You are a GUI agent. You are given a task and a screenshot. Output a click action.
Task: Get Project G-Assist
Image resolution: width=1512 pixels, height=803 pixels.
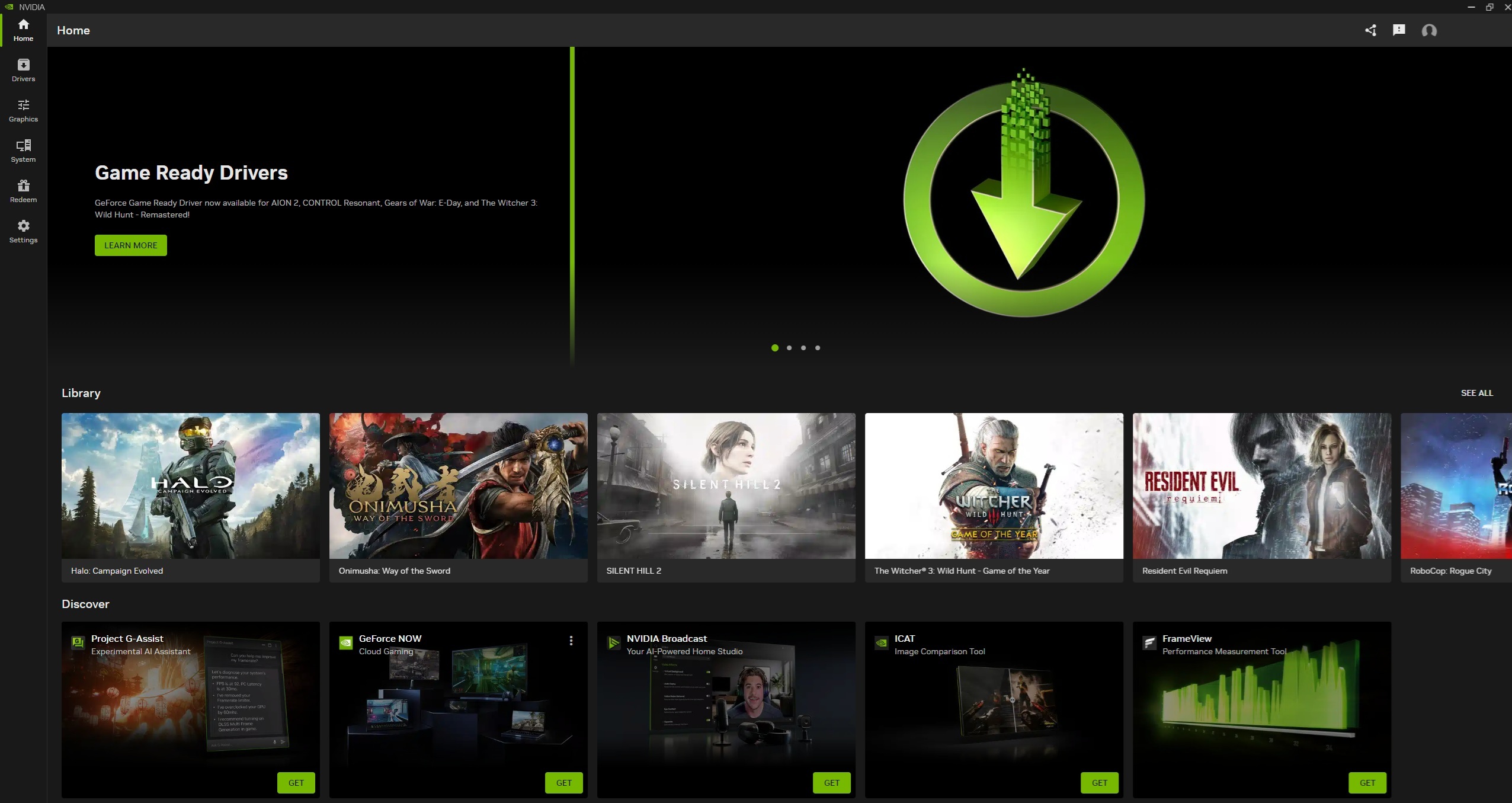click(296, 783)
